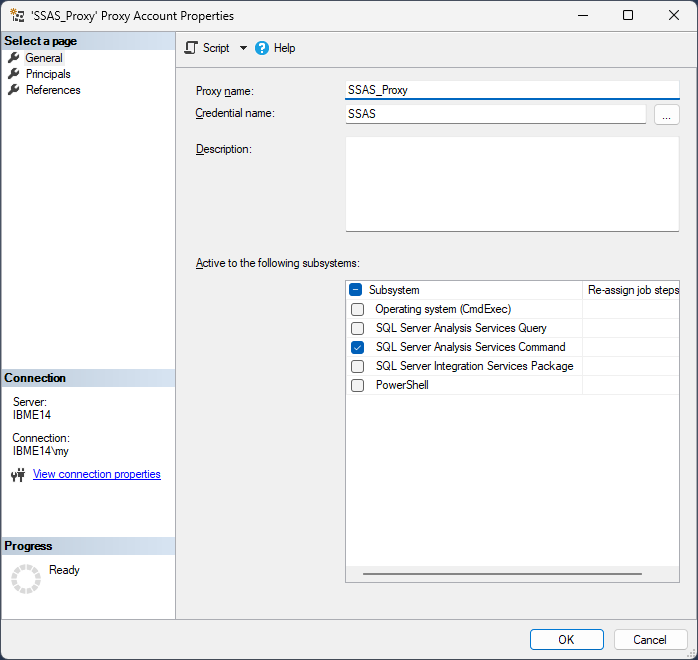Screen dimensions: 698x660
Task: Close the Proxy Account Properties dialog
Action: point(674,15)
